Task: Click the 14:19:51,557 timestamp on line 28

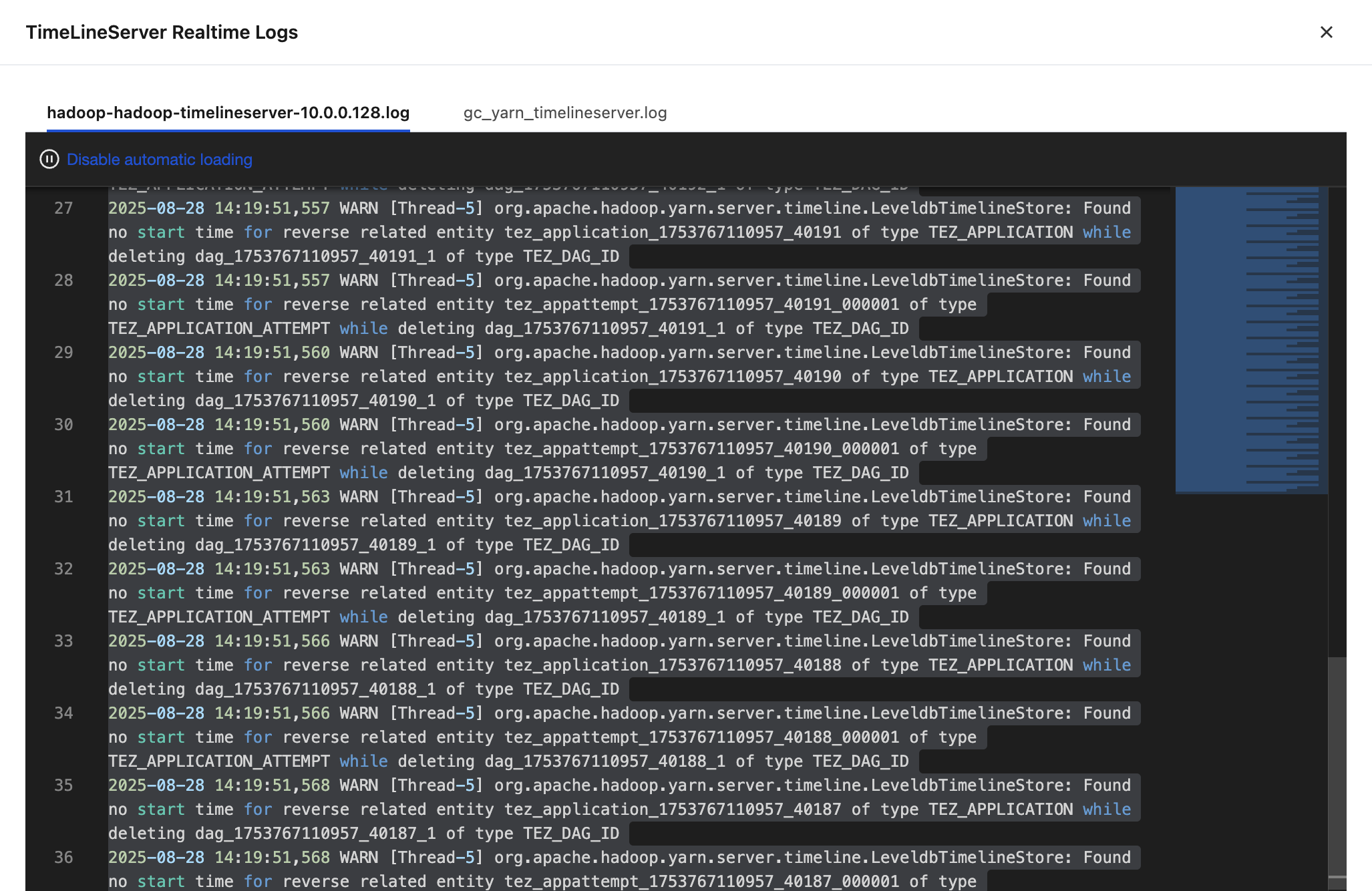Action: tap(272, 281)
